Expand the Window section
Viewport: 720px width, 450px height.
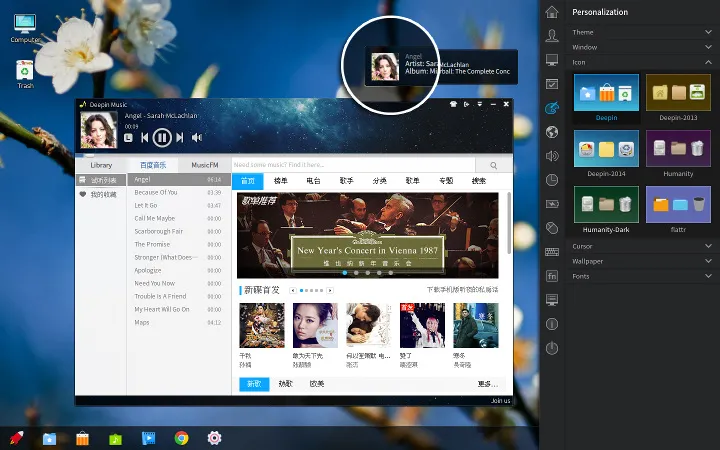(642, 47)
